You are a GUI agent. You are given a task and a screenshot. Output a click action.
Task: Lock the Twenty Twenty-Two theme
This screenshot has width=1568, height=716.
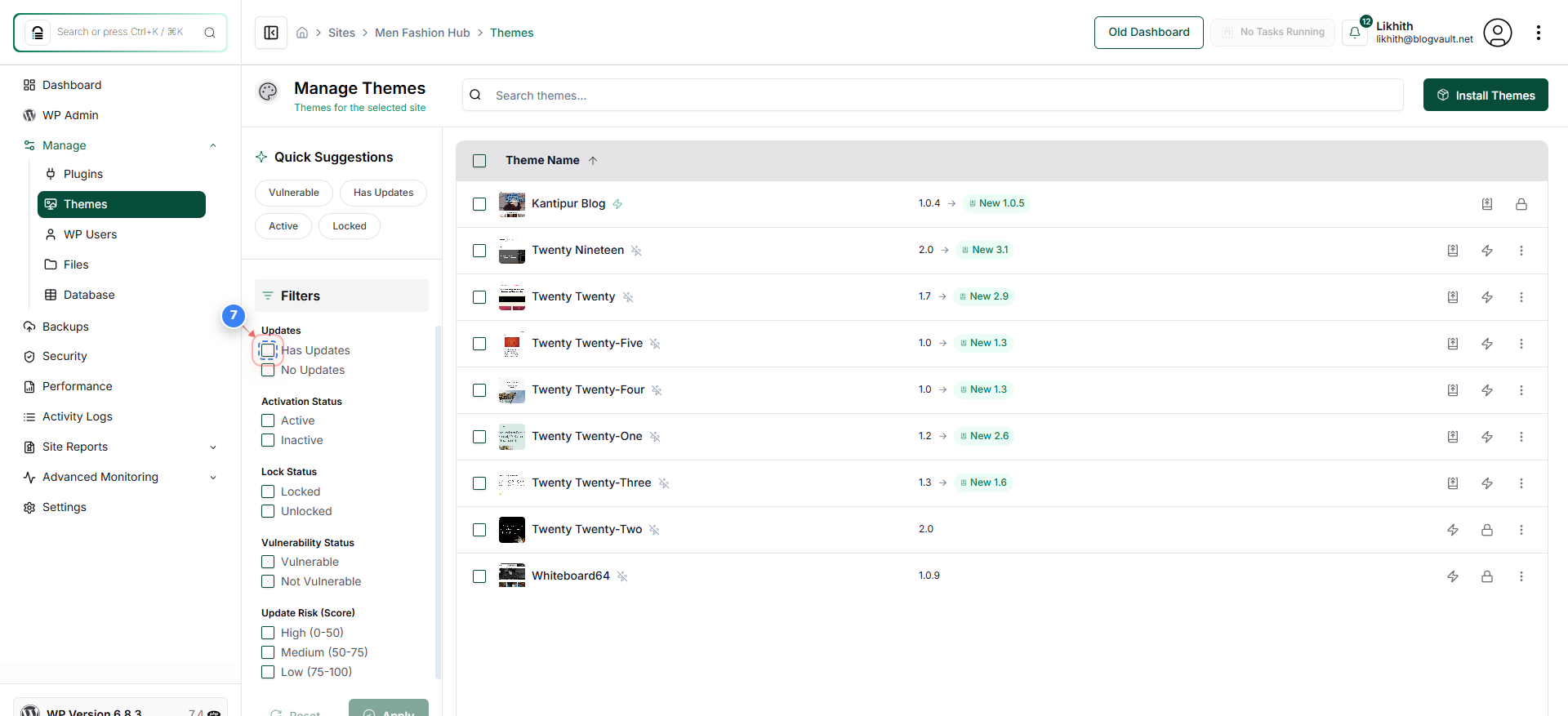(x=1487, y=530)
